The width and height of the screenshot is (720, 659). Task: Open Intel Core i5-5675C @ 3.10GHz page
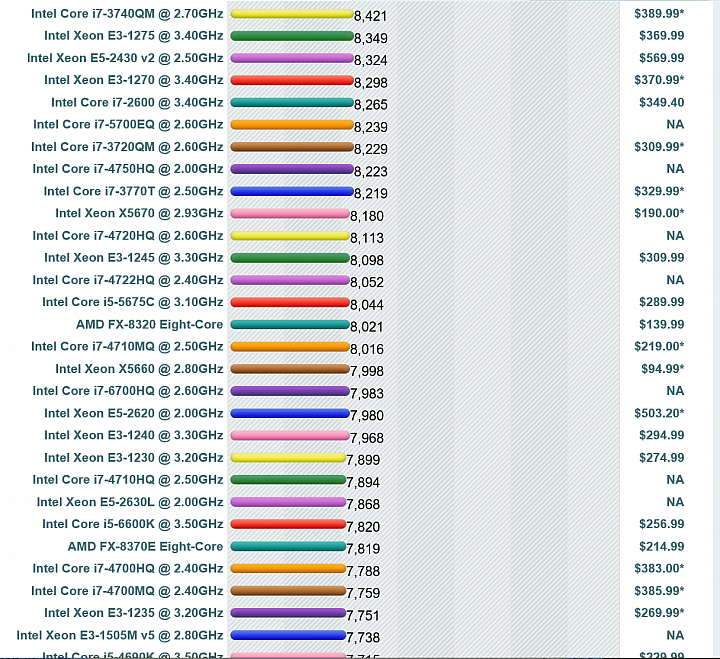[133, 302]
